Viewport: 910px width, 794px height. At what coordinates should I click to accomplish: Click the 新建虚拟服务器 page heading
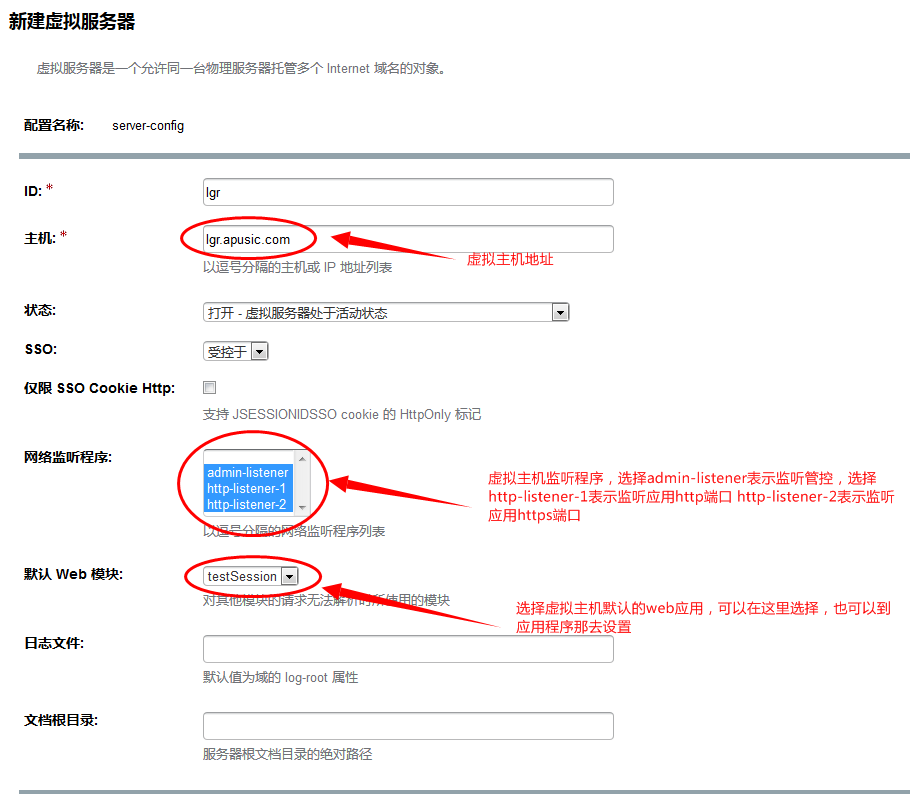coord(72,21)
